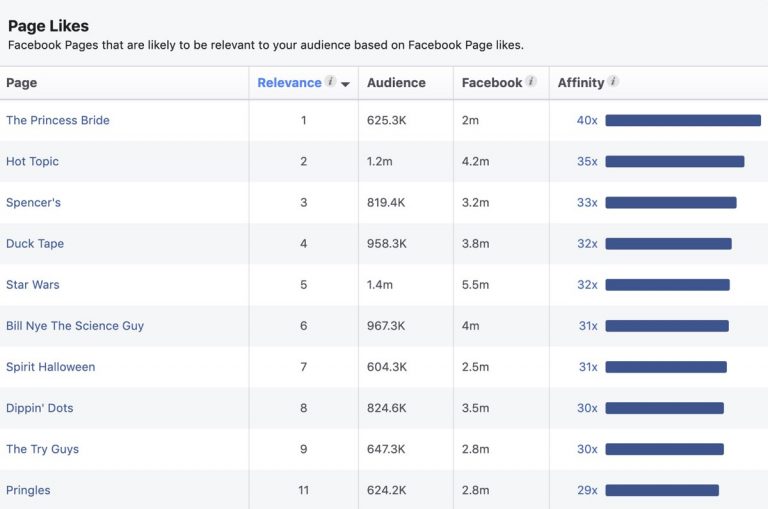Open the Dippin' Dots page link

tap(40, 408)
